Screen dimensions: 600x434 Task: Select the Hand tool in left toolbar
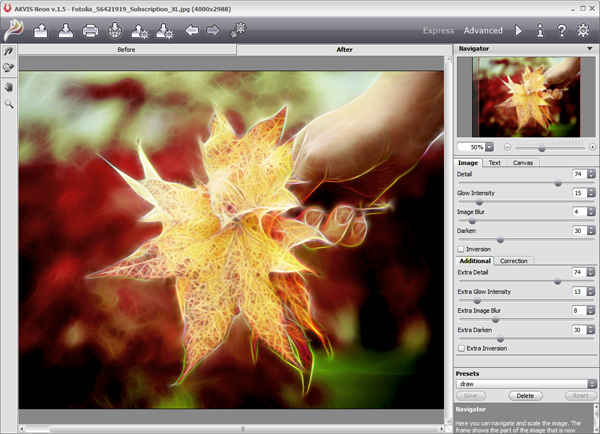tap(9, 86)
